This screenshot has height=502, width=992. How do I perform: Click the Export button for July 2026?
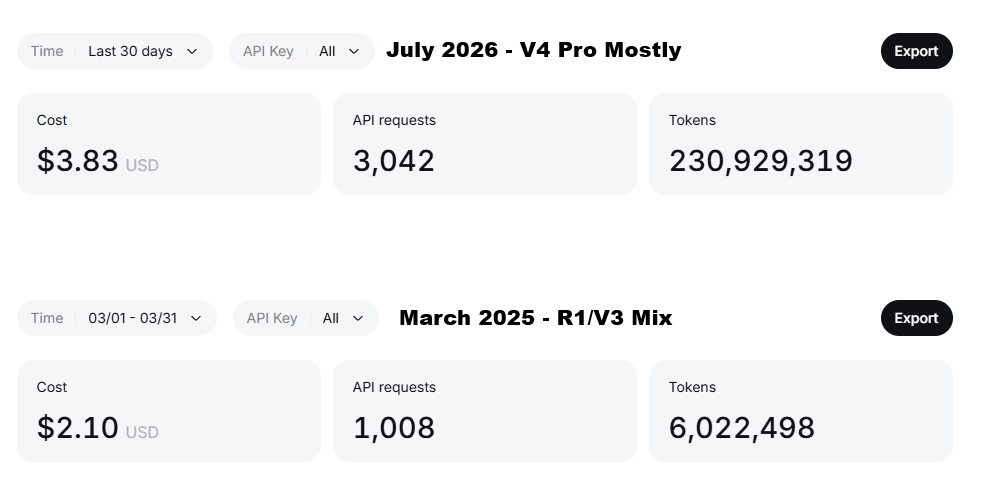click(x=917, y=51)
